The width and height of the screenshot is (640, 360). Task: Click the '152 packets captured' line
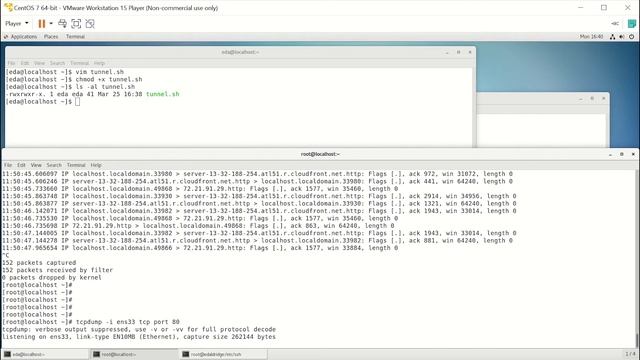pos(39,263)
